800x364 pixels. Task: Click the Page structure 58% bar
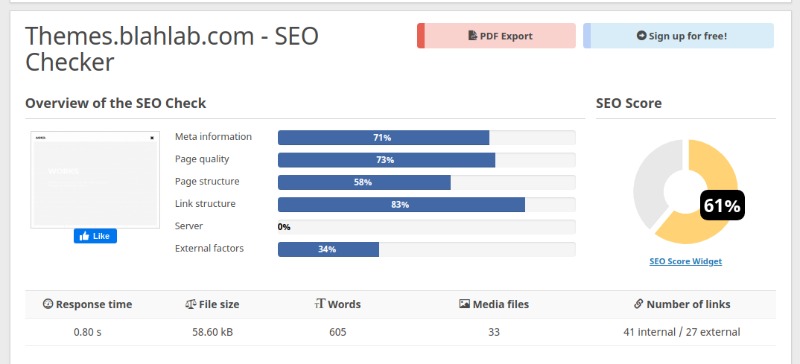click(427, 182)
